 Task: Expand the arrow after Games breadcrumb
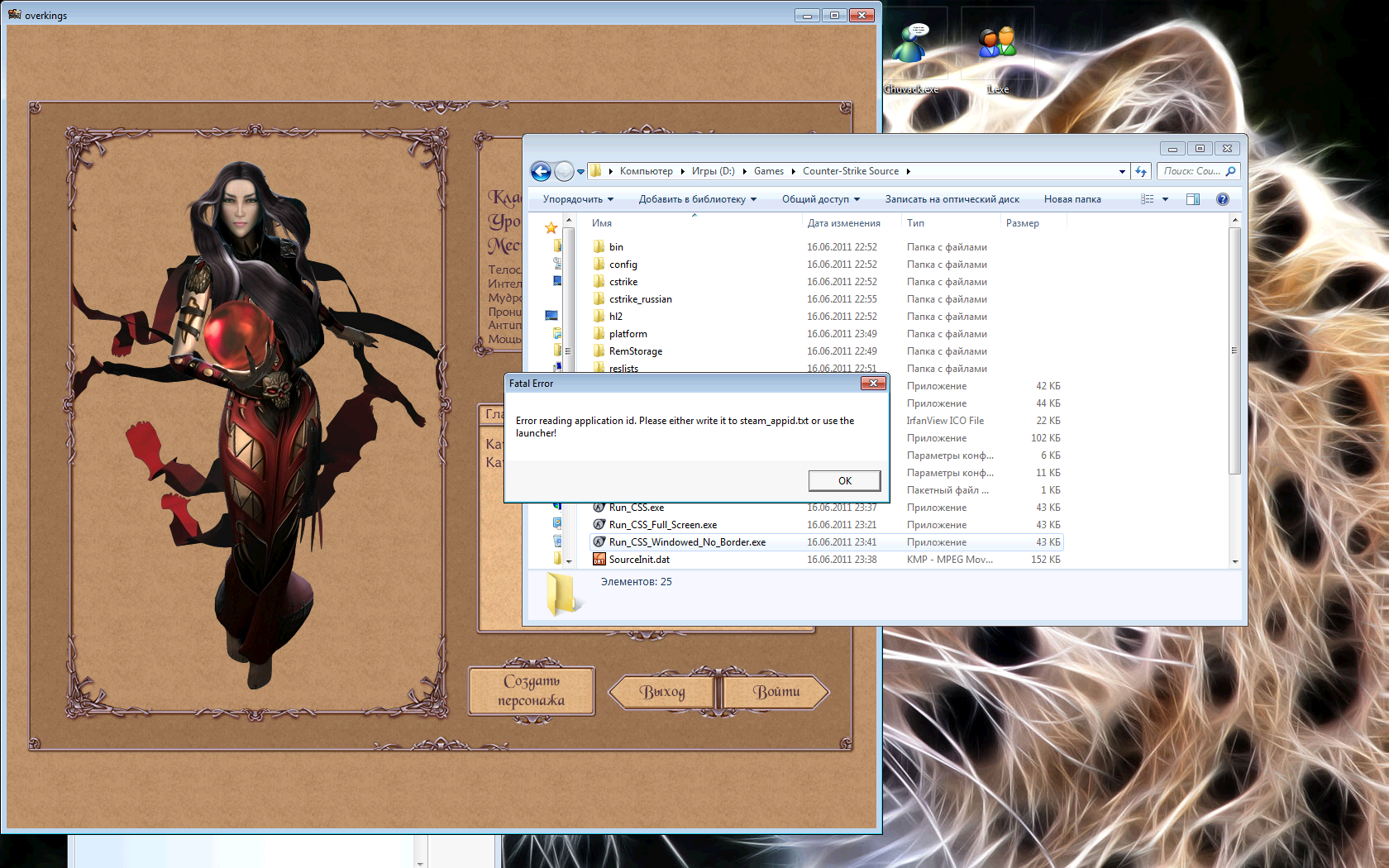794,171
